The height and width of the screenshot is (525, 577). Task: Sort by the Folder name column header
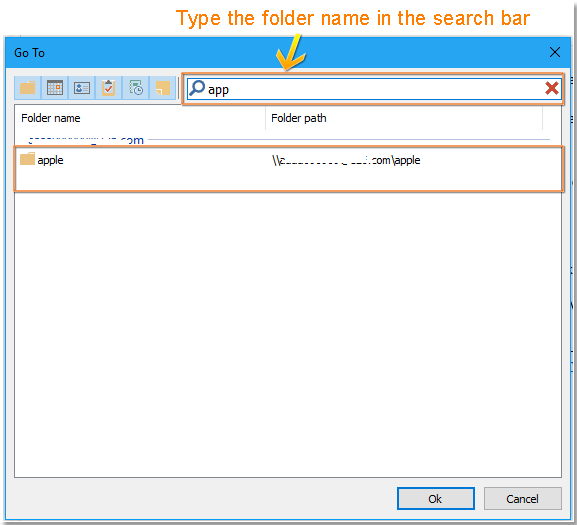[140, 118]
